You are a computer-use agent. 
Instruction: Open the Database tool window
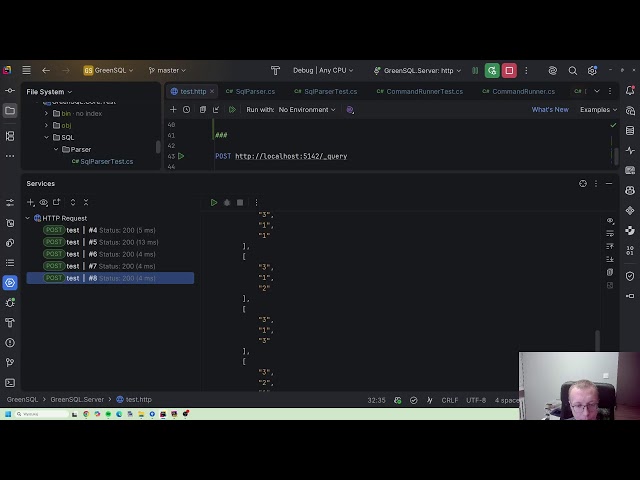click(x=630, y=131)
